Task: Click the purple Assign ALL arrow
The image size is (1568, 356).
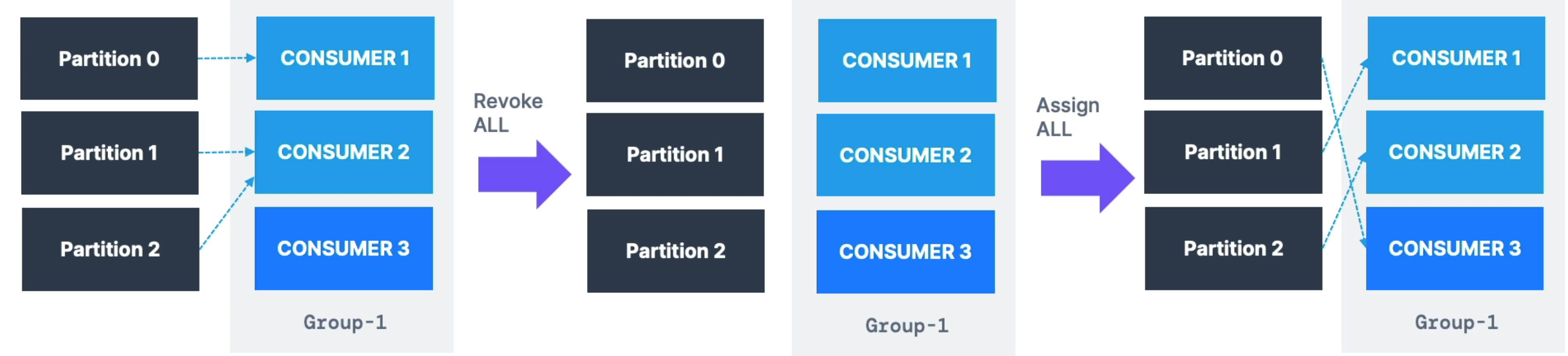Action: pos(1087,178)
